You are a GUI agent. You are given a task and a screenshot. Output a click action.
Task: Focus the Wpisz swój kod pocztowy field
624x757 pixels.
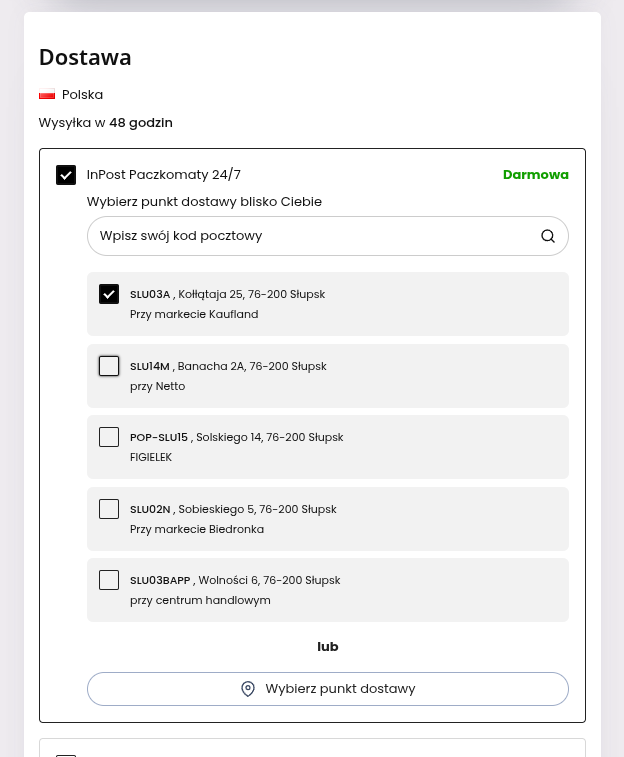click(x=328, y=236)
